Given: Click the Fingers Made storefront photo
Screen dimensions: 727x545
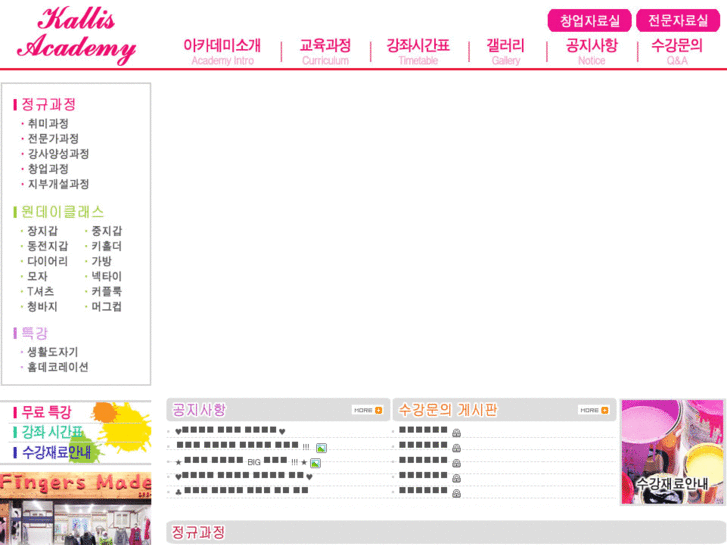Looking at the screenshot, I should pos(76,508).
